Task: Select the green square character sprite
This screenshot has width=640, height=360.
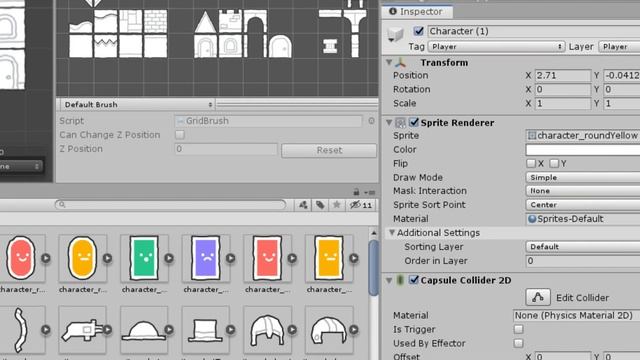Action: tap(144, 258)
